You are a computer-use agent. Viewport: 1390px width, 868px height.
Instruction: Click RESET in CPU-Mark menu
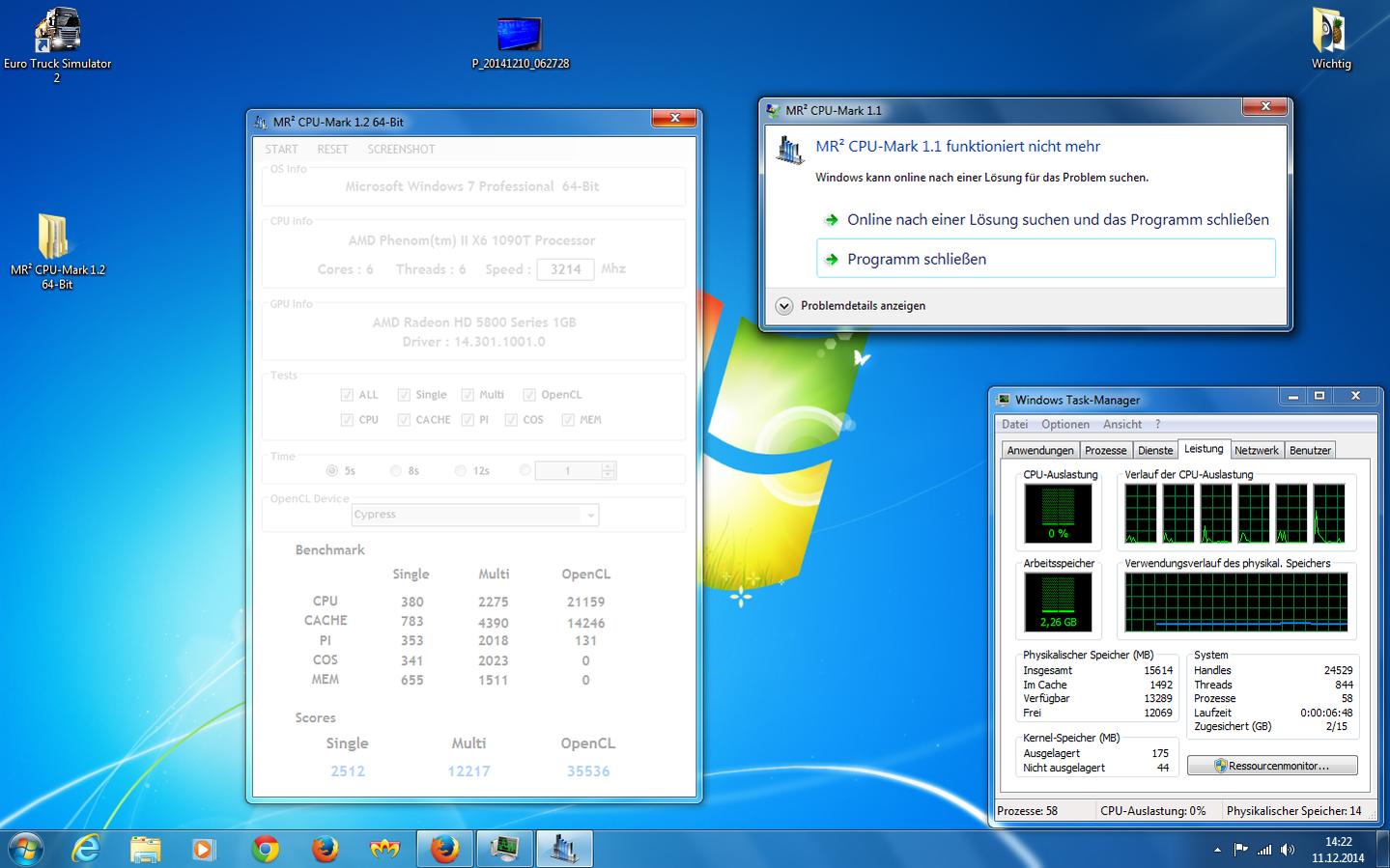332,149
